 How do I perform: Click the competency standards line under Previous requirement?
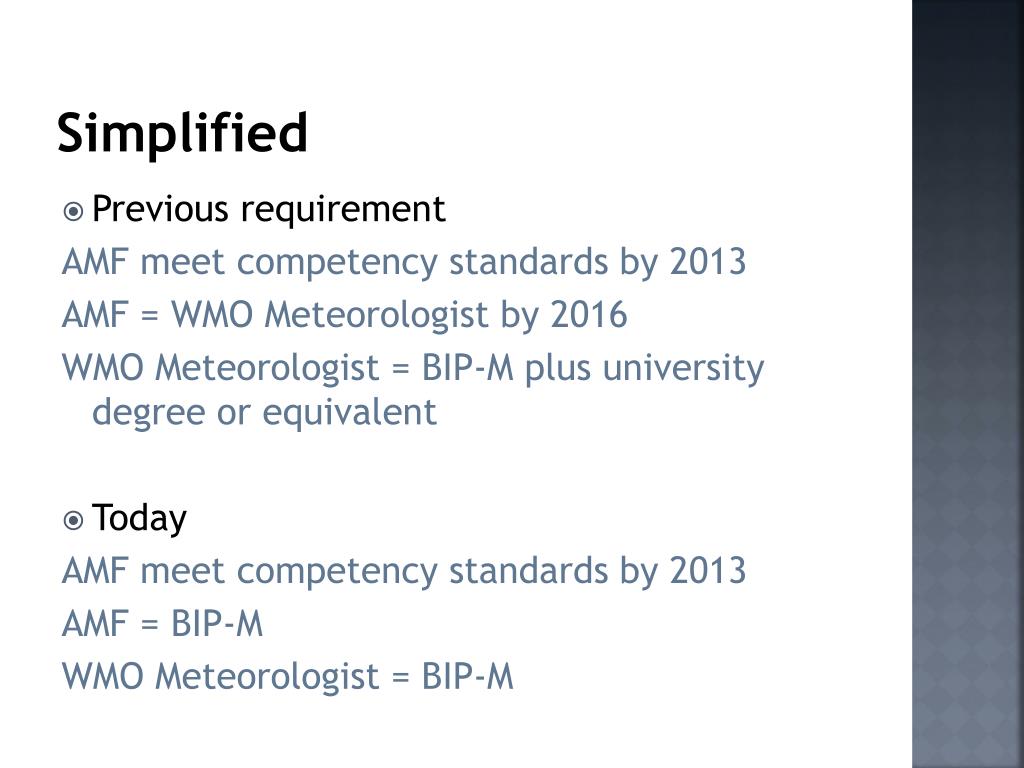coord(404,262)
